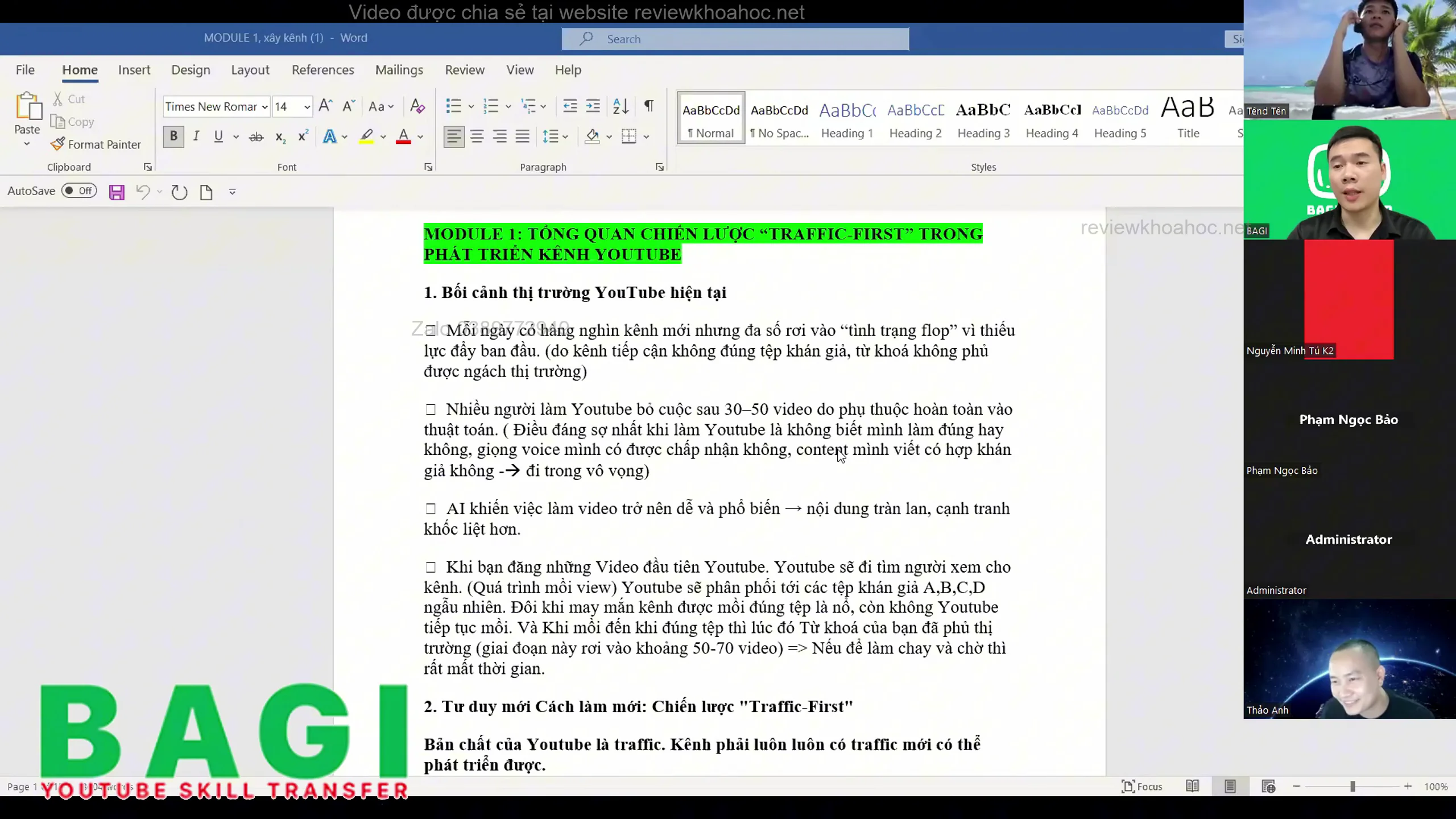The width and height of the screenshot is (1456, 819).
Task: Switch to the Mailings tab
Action: click(399, 70)
